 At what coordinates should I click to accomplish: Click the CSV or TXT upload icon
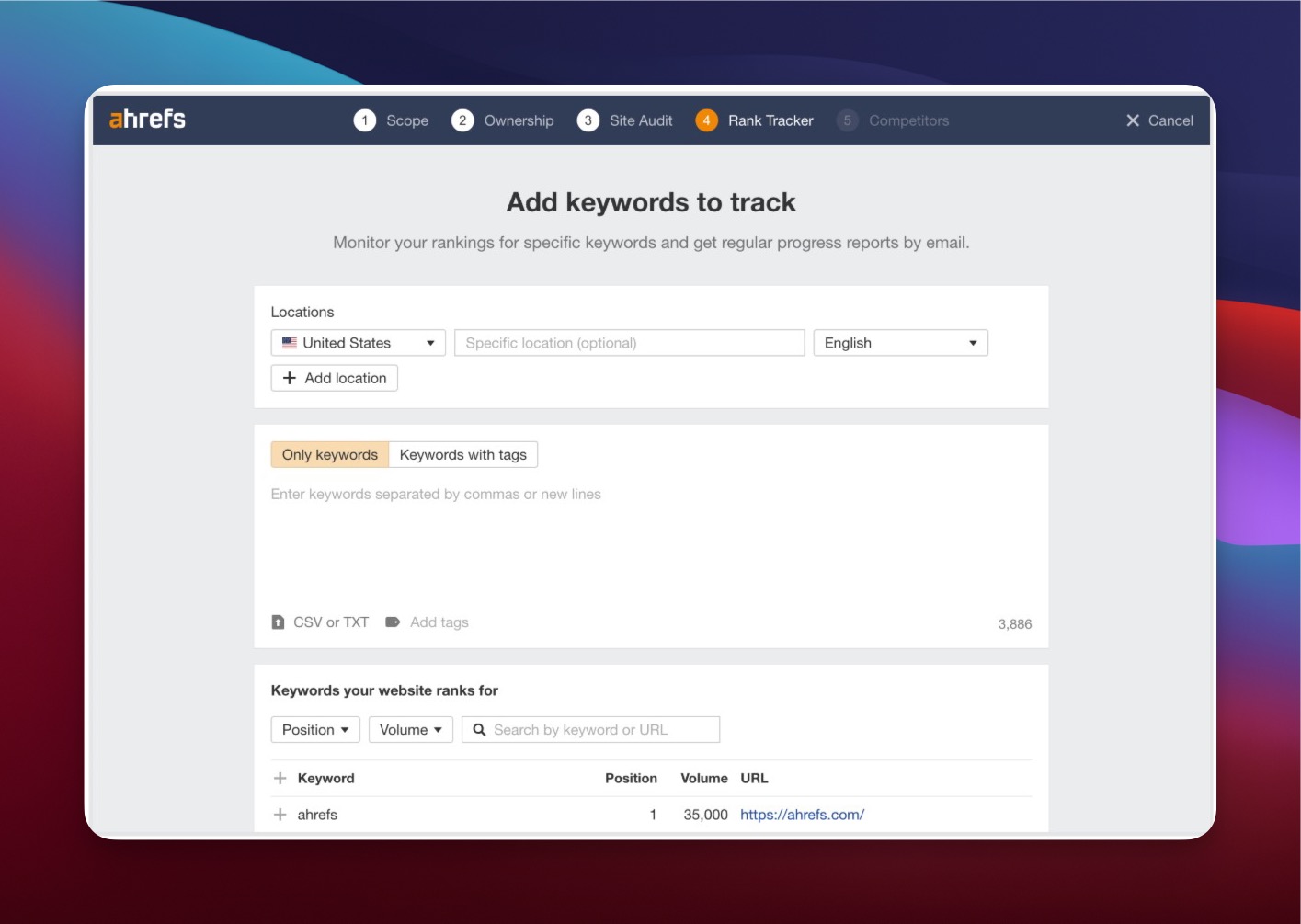point(279,622)
